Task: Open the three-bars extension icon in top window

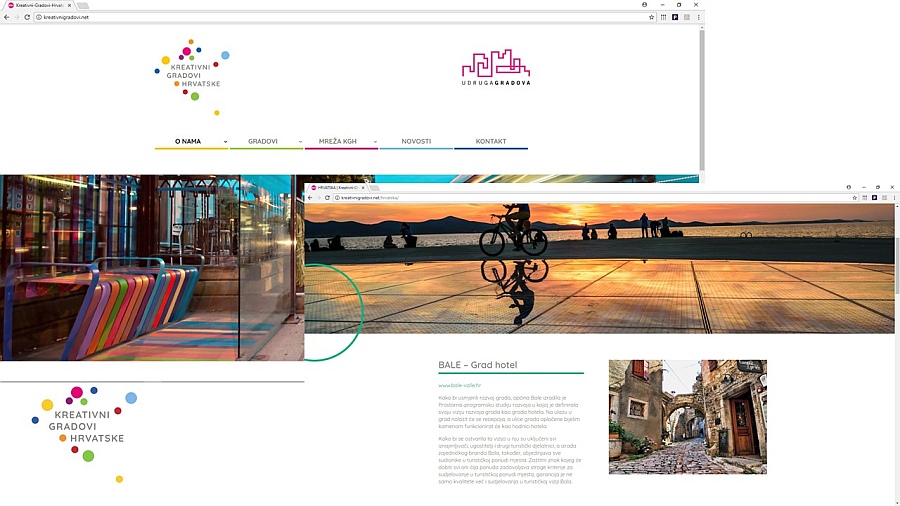Action: (x=664, y=17)
